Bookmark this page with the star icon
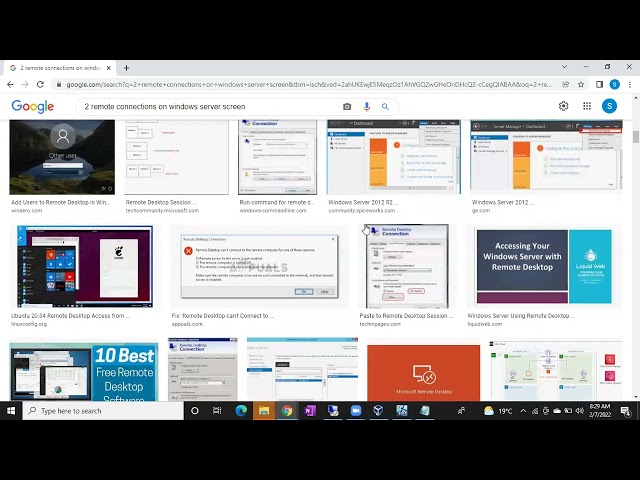This screenshot has height=480, width=640. click(581, 84)
